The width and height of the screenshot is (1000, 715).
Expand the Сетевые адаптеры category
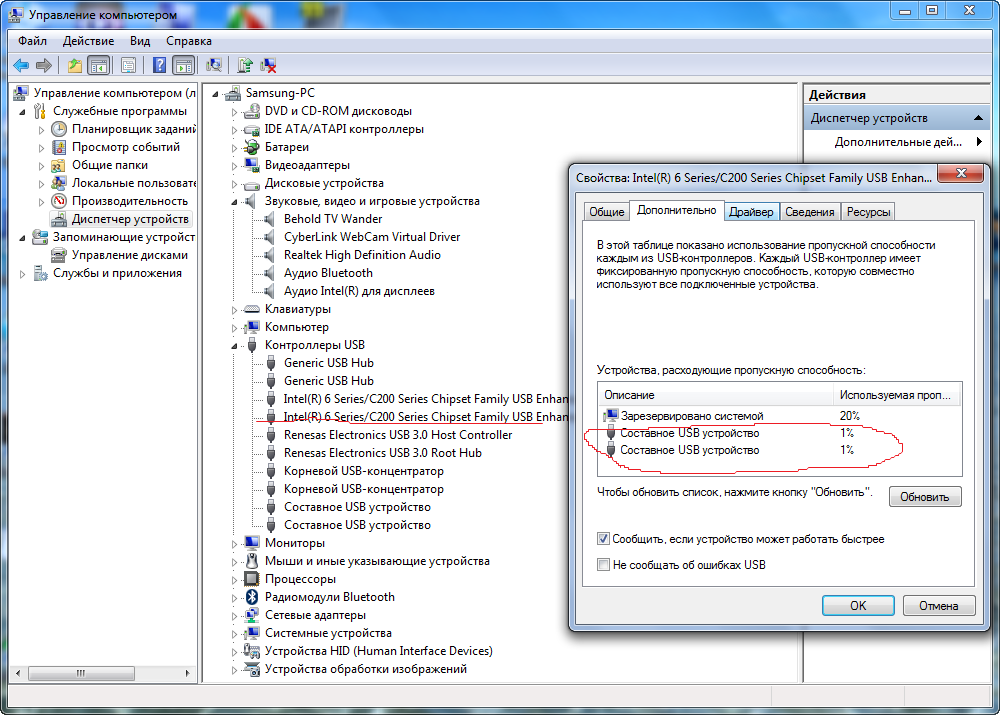[235, 616]
